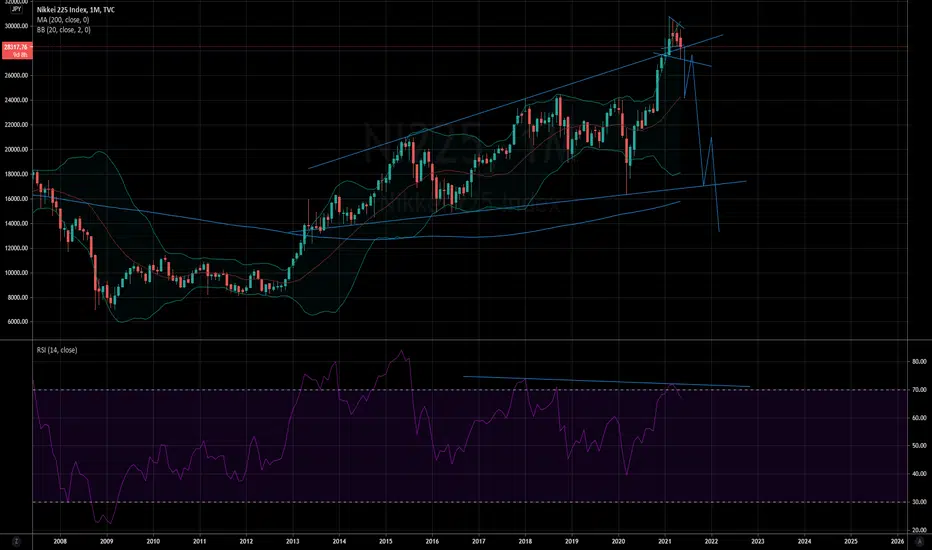Click the BB (20, close, 2, 0) indicator legend
This screenshot has width=932, height=550.
64,30
